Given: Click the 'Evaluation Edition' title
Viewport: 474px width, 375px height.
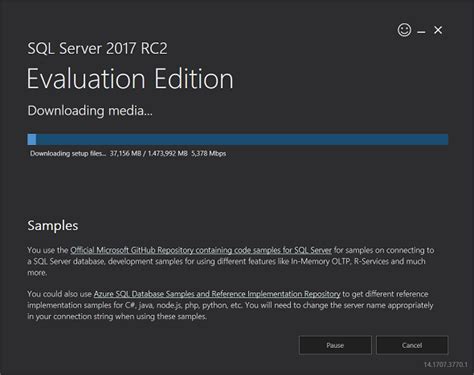Looking at the screenshot, I should click(x=130, y=79).
